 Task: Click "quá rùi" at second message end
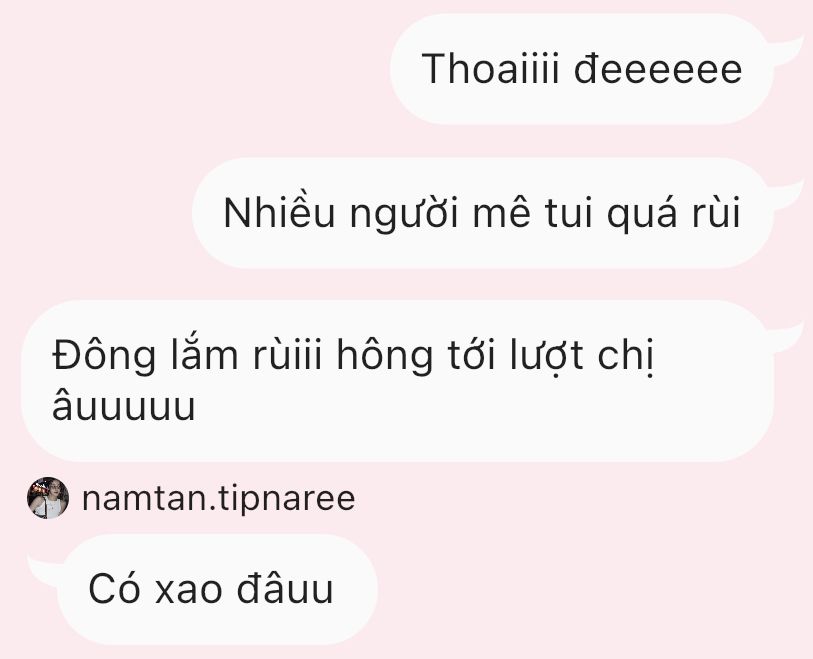(x=674, y=214)
